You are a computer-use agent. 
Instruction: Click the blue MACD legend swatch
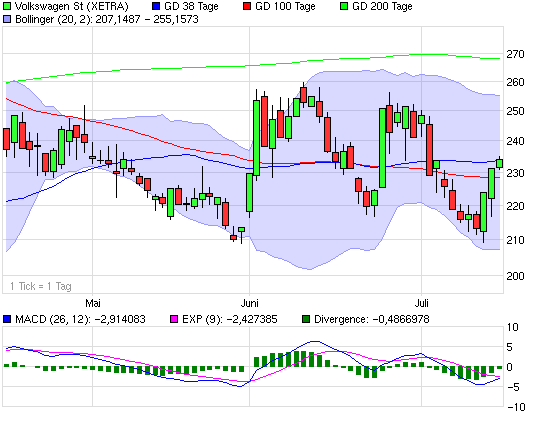[7, 319]
